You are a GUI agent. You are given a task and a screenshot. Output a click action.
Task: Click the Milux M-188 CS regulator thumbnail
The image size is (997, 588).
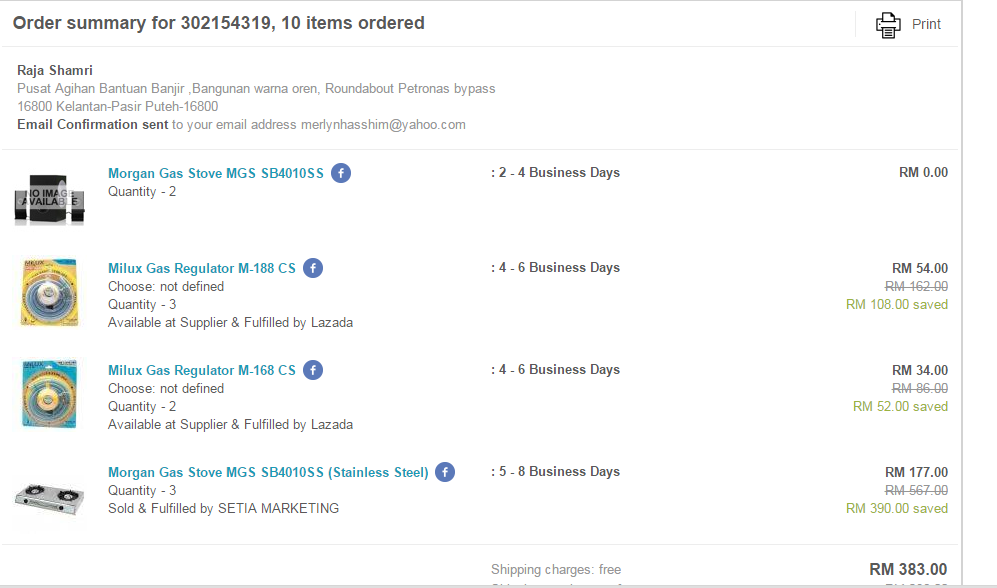coord(49,291)
